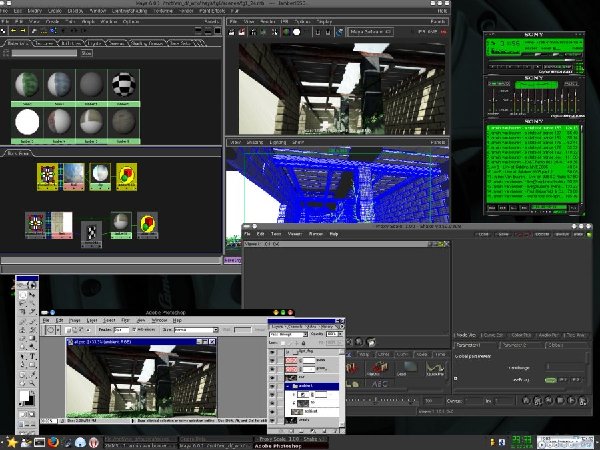Open the Lighting menu of Maya viewport
Screen dimensions: 600x450
(278, 142)
